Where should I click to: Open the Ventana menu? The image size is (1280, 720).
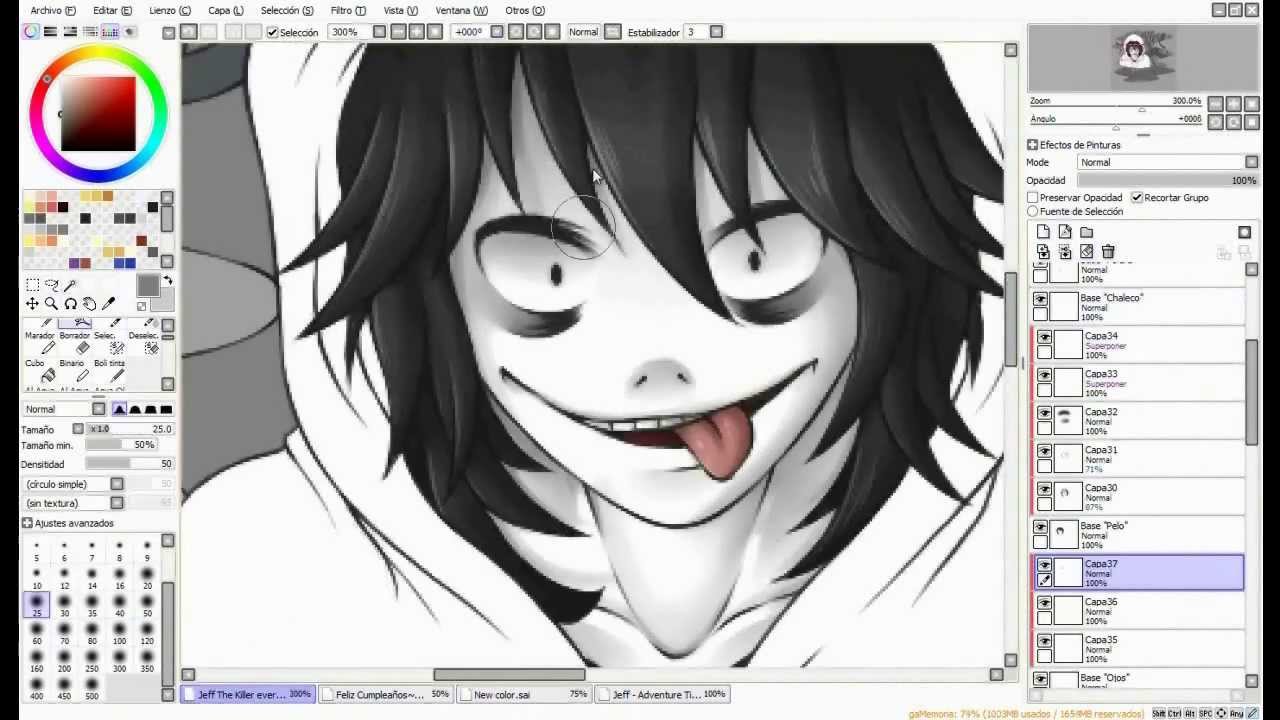tap(461, 10)
